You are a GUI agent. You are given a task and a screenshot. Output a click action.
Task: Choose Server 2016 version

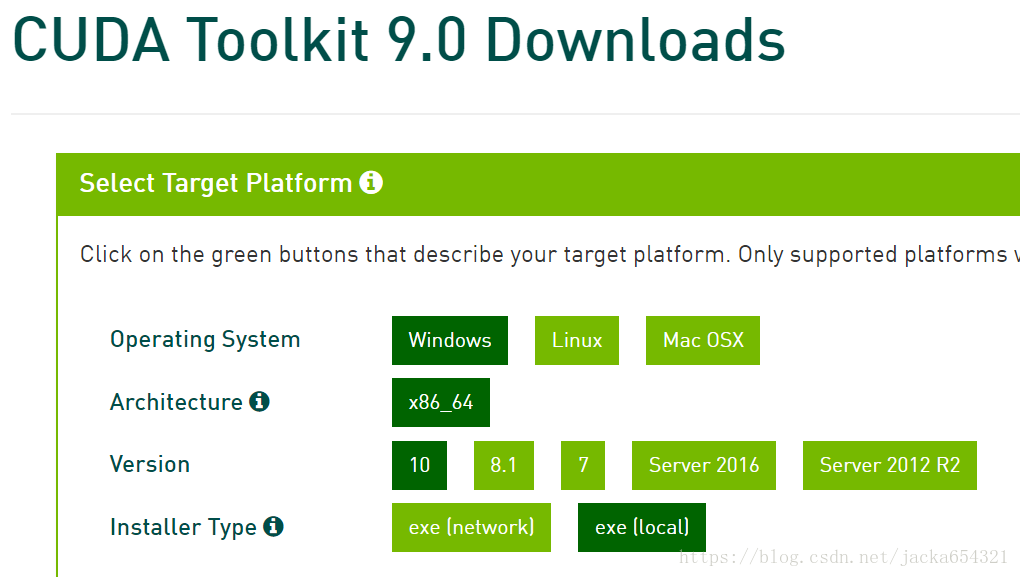[x=704, y=465]
